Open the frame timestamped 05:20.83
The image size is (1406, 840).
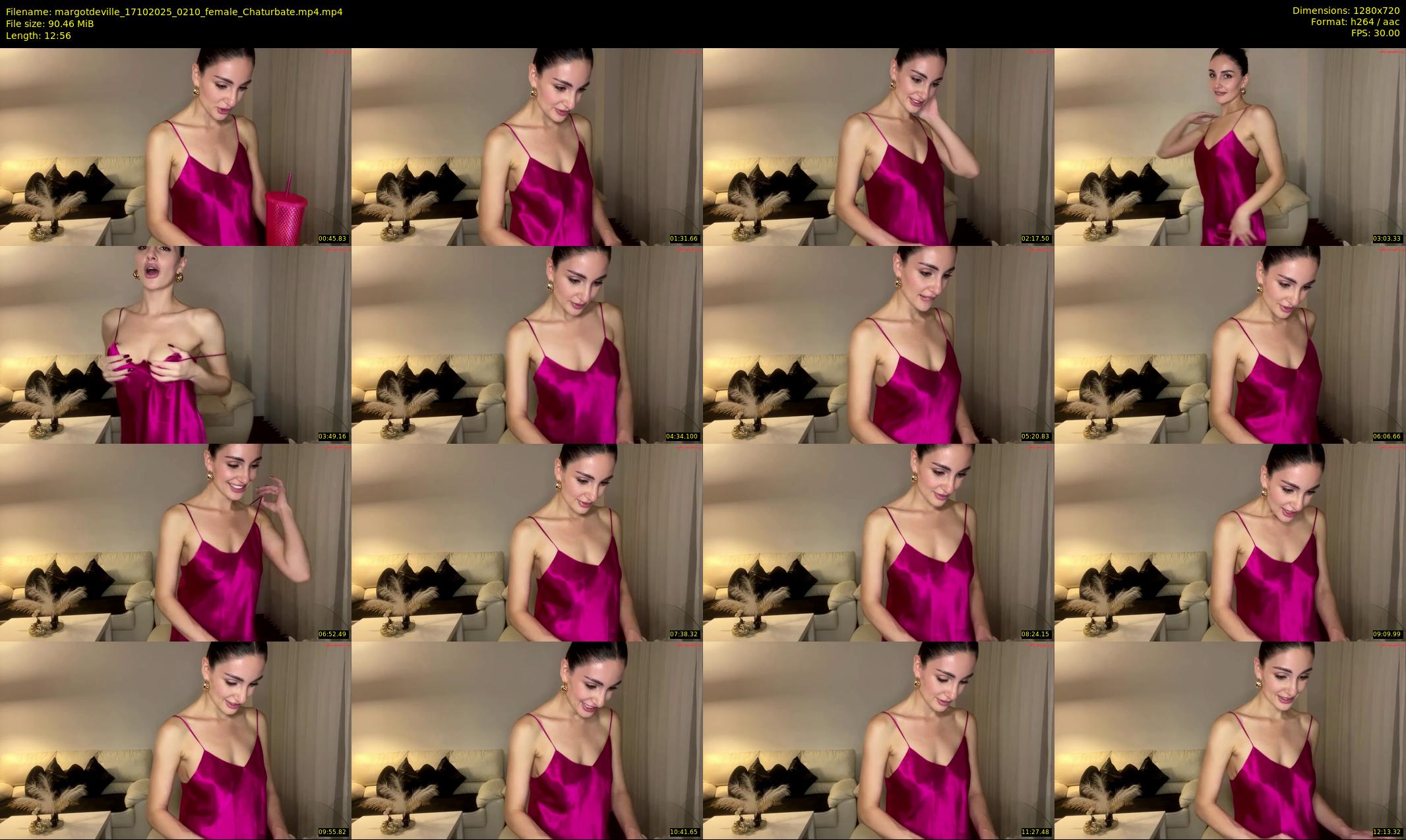pyautogui.click(x=878, y=344)
